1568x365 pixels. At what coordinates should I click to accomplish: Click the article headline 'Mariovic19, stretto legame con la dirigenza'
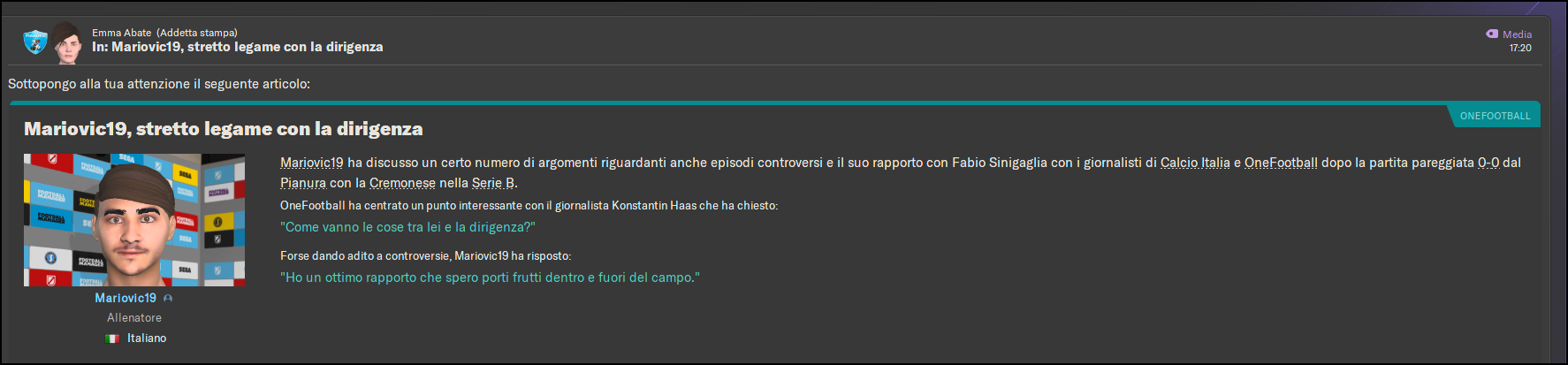click(224, 129)
